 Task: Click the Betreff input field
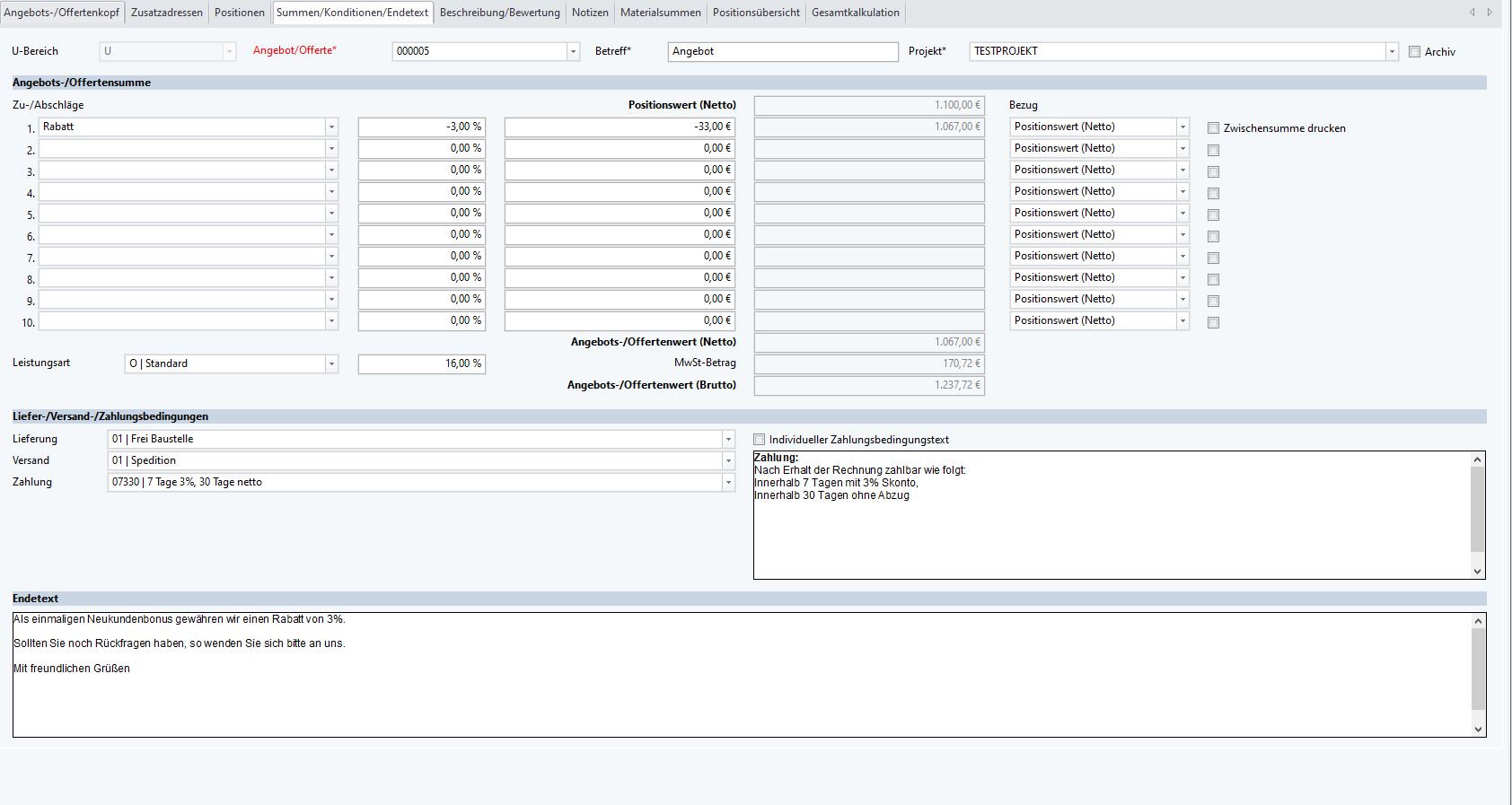[x=782, y=52]
